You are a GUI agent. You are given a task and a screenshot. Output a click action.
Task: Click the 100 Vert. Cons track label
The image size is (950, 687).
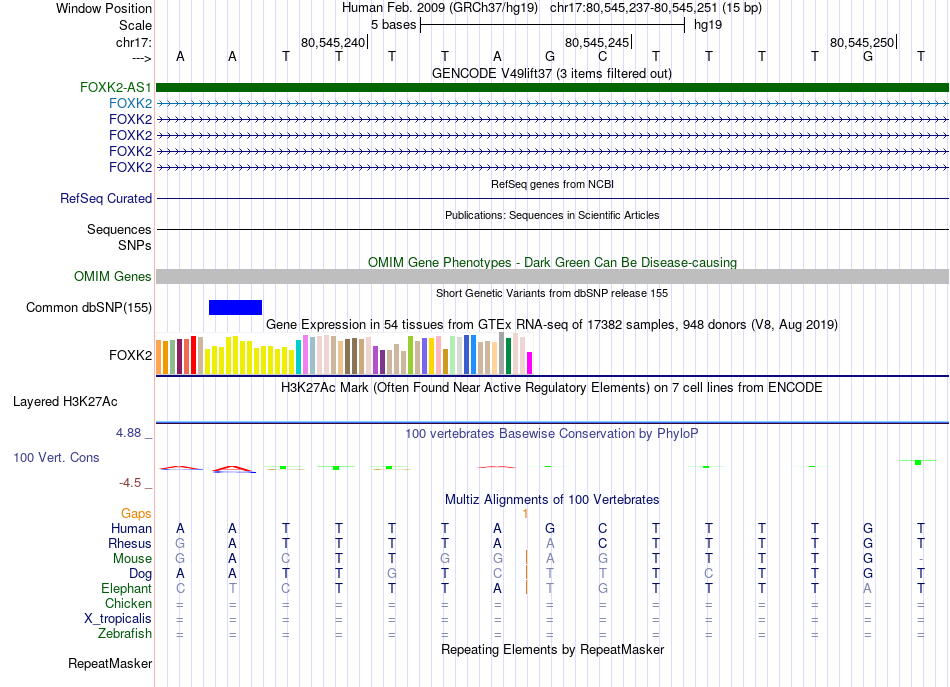pyautogui.click(x=56, y=457)
